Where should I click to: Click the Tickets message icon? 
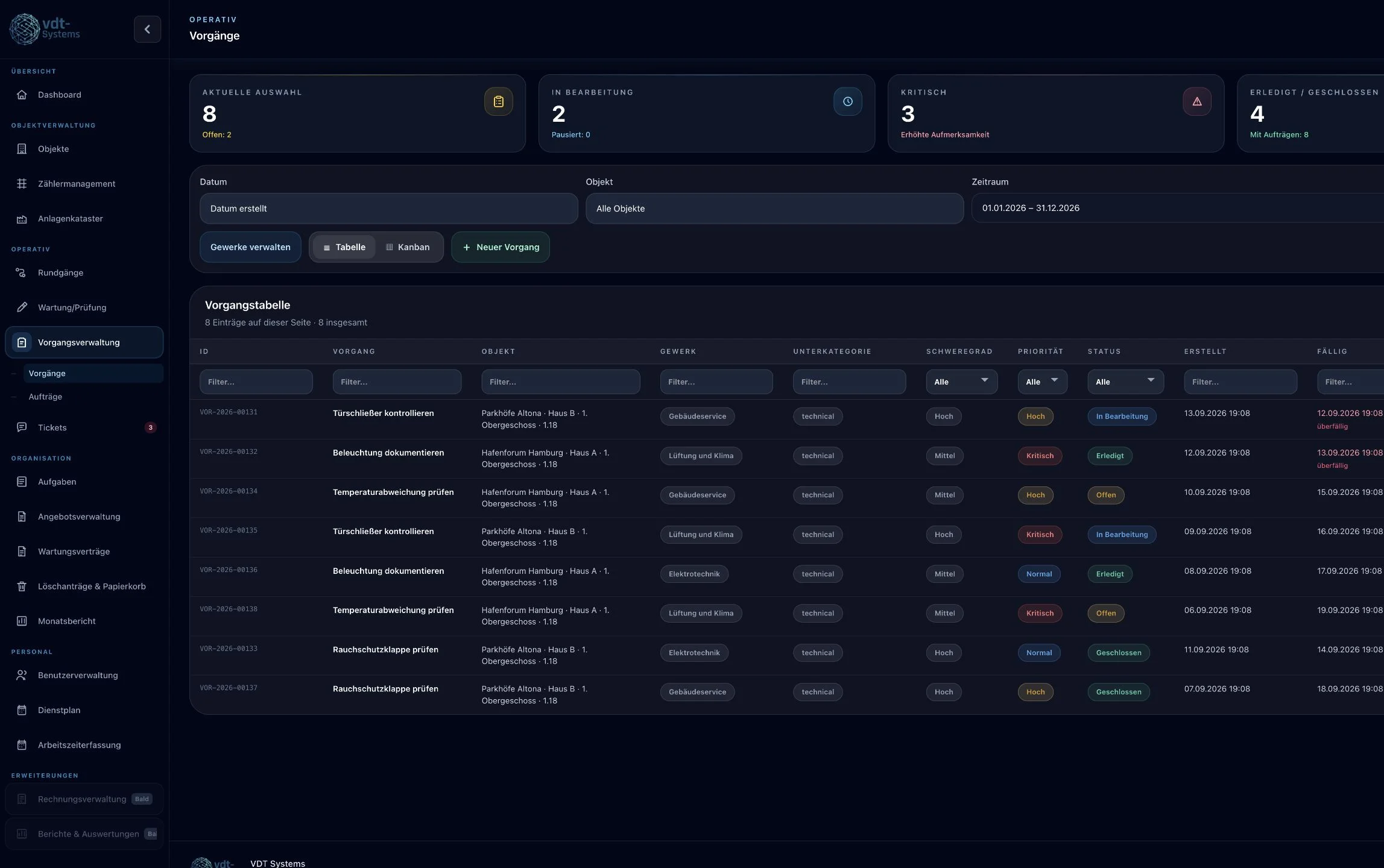[22, 427]
